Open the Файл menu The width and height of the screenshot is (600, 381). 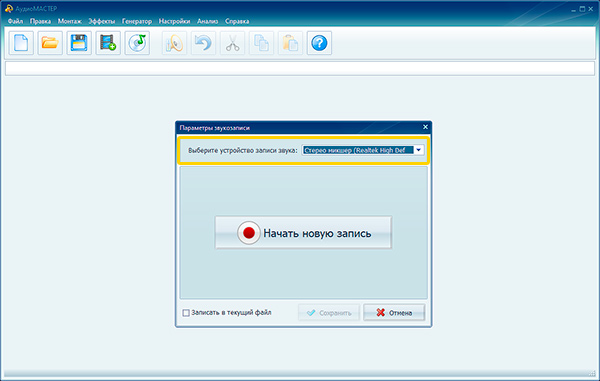coord(15,21)
